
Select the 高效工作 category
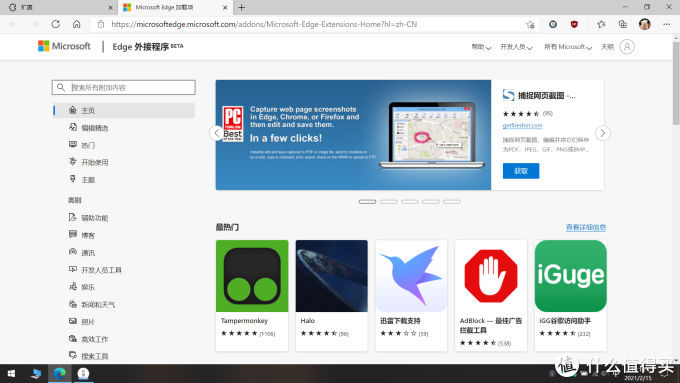point(88,339)
